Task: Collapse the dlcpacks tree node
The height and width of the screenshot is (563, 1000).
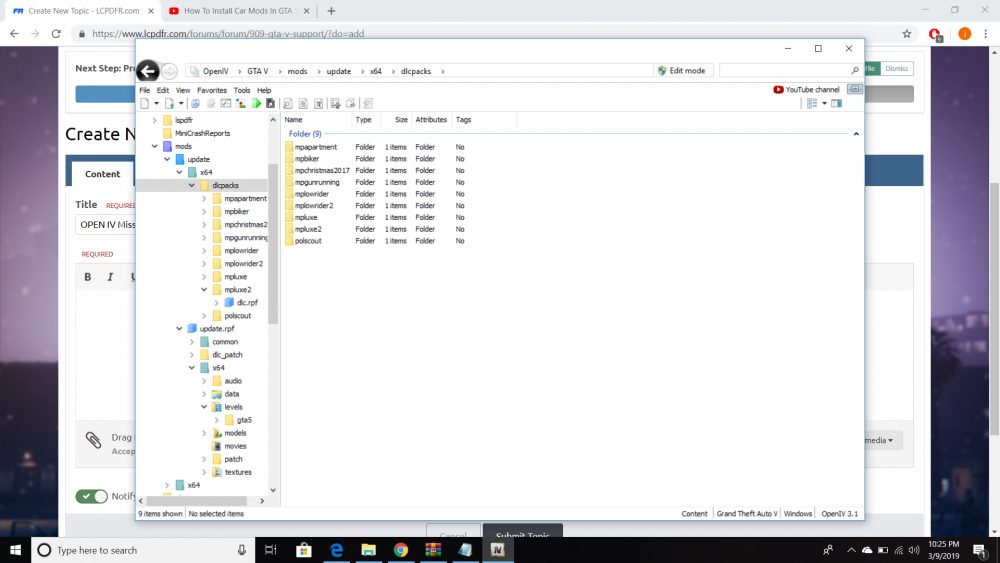Action: (x=191, y=186)
